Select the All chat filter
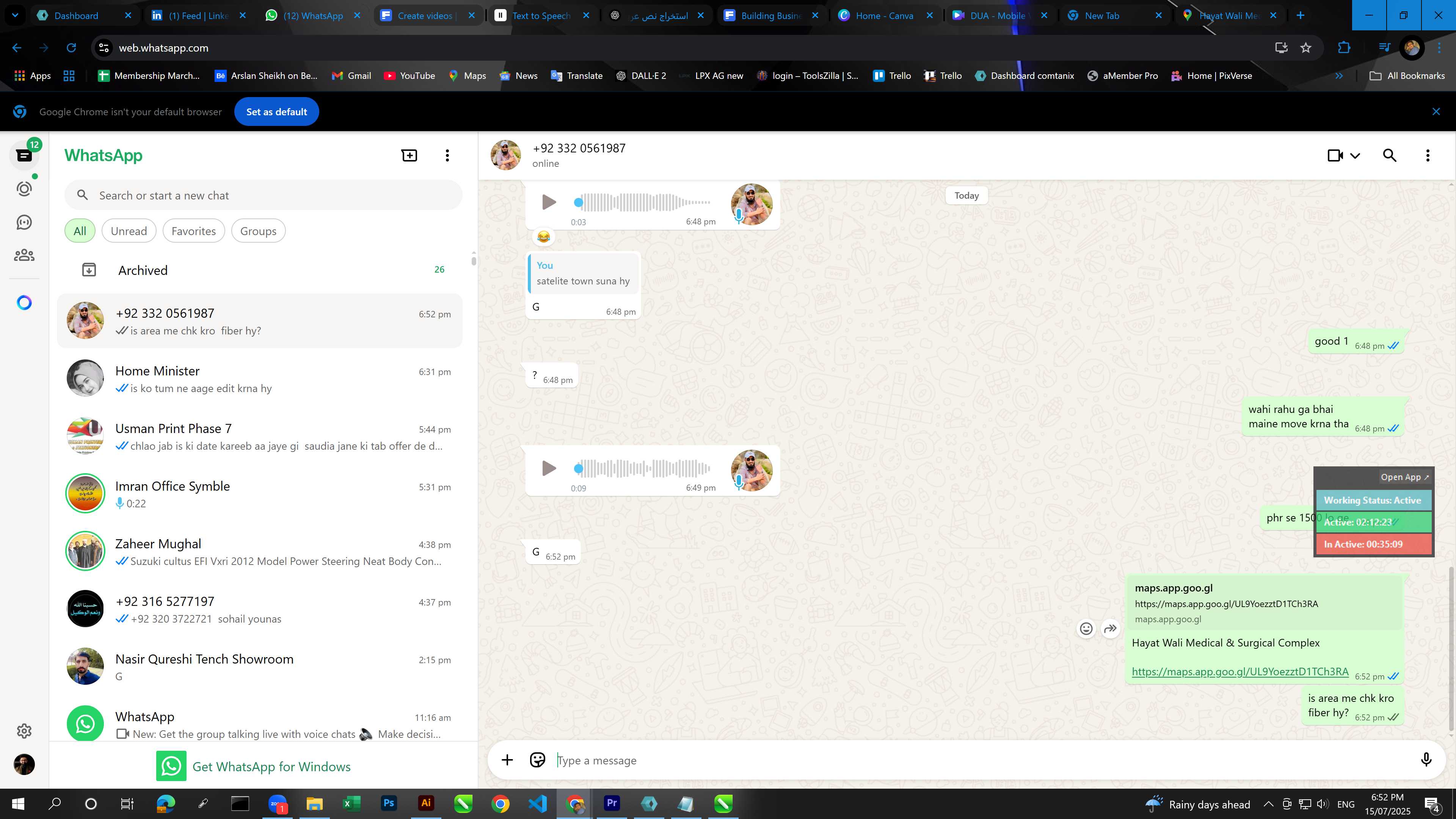The width and height of the screenshot is (1456, 819). point(80,231)
